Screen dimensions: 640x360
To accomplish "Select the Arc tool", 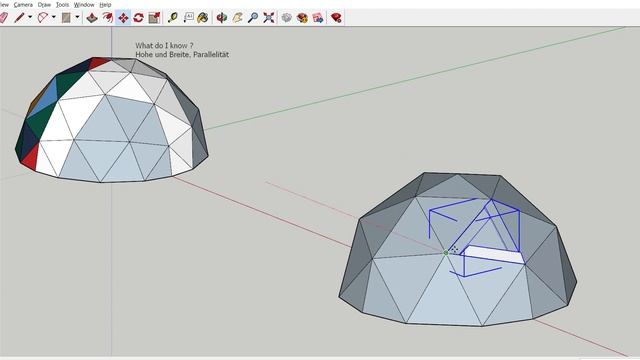I will [42, 18].
